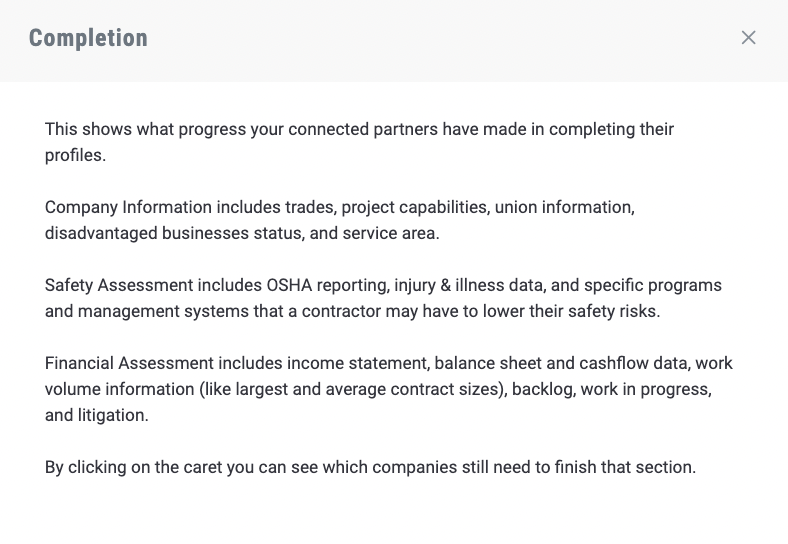Click the Completion dialog title
The height and width of the screenshot is (544, 788).
point(88,38)
